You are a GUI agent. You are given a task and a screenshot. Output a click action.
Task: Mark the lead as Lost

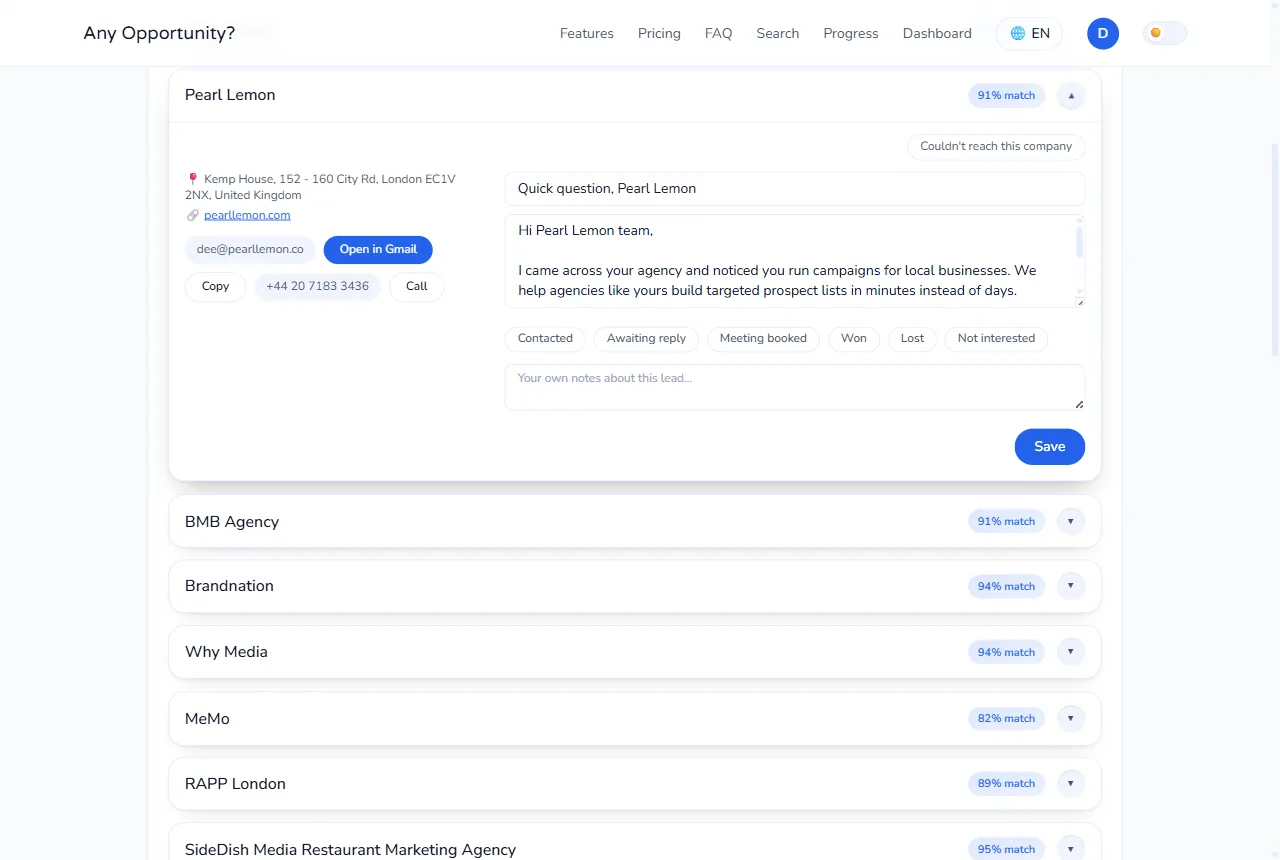(912, 339)
